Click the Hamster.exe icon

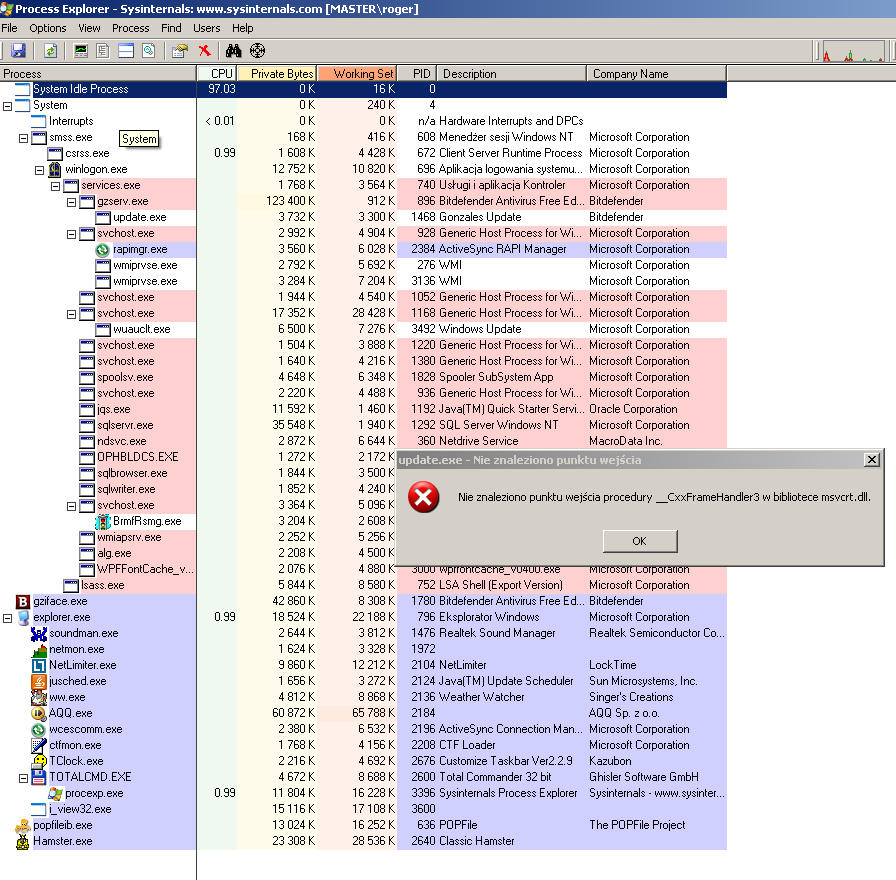click(x=23, y=841)
